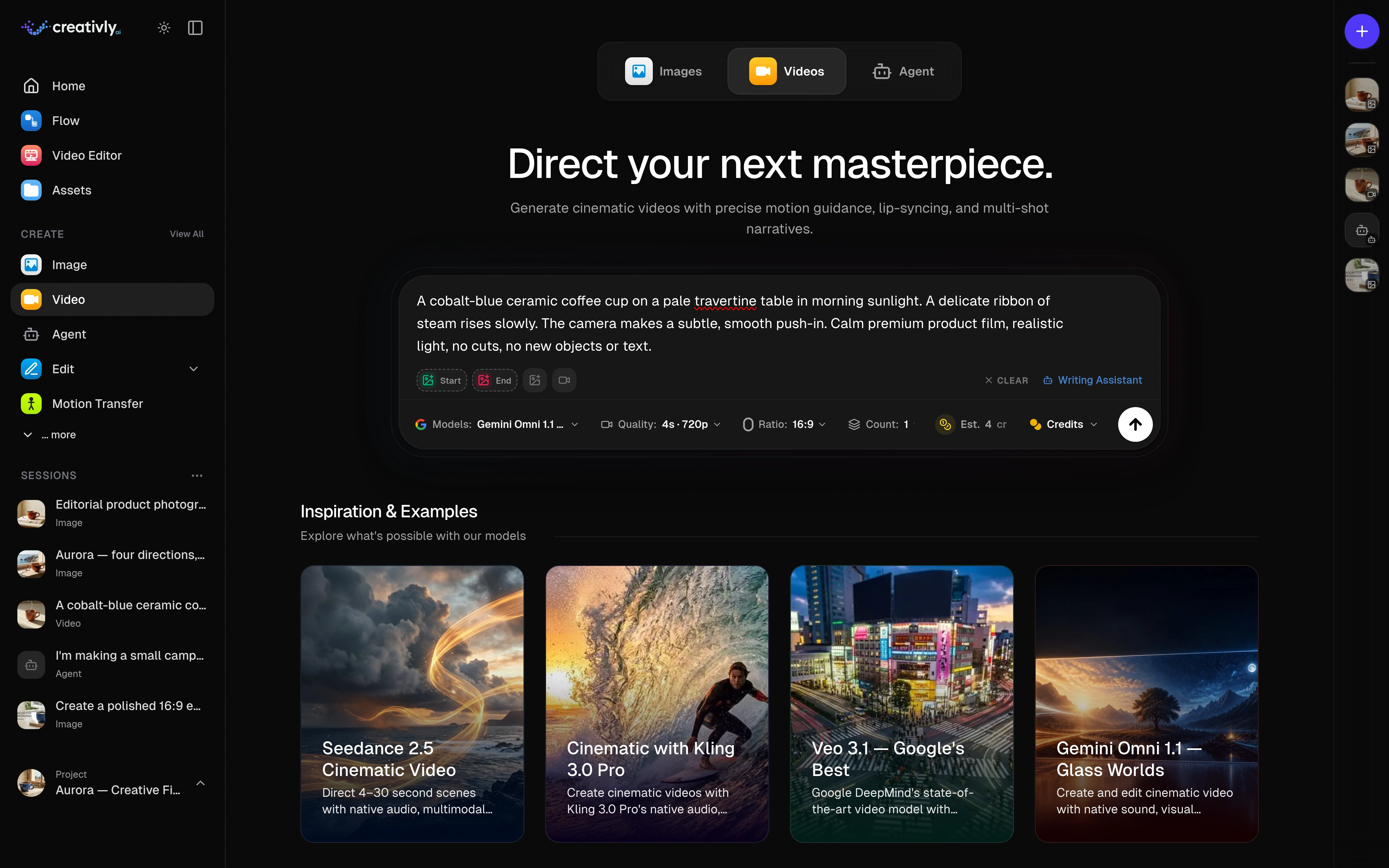Change the Count value

click(x=880, y=424)
